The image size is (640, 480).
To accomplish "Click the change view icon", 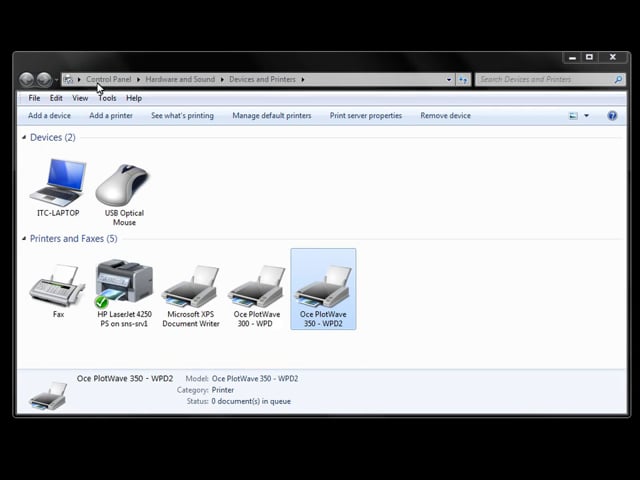I will (573, 116).
